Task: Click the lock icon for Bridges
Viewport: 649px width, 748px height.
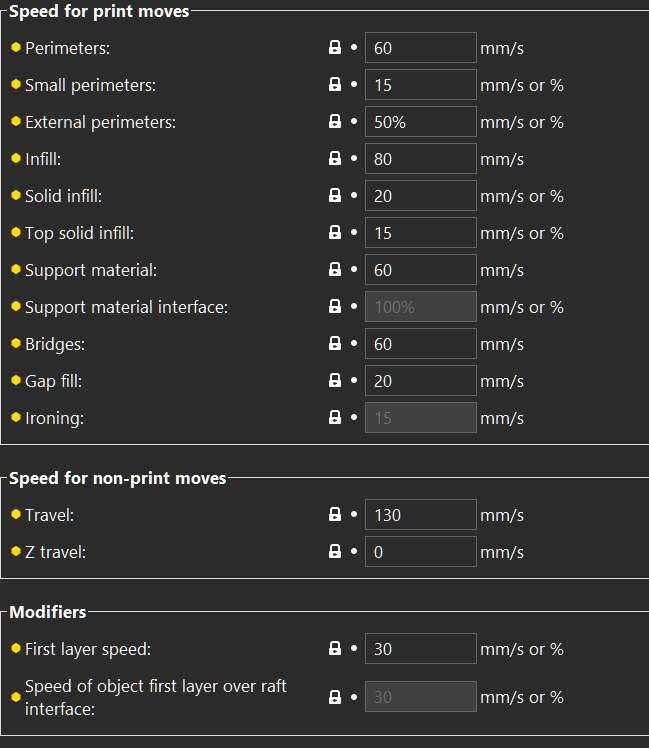Action: [x=335, y=343]
